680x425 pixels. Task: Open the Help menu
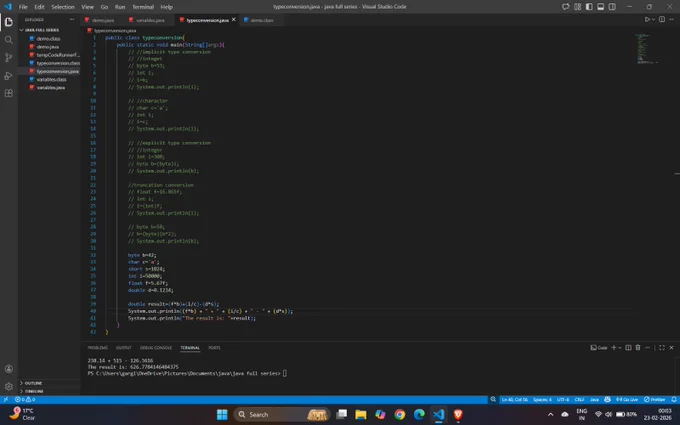click(167, 7)
